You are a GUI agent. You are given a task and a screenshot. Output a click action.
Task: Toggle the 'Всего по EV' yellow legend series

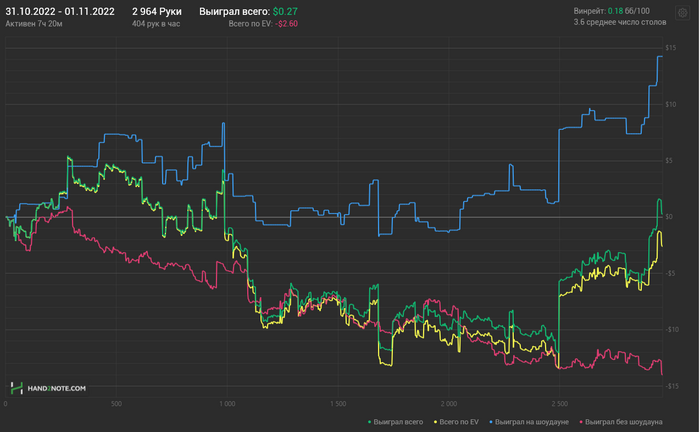click(x=456, y=422)
